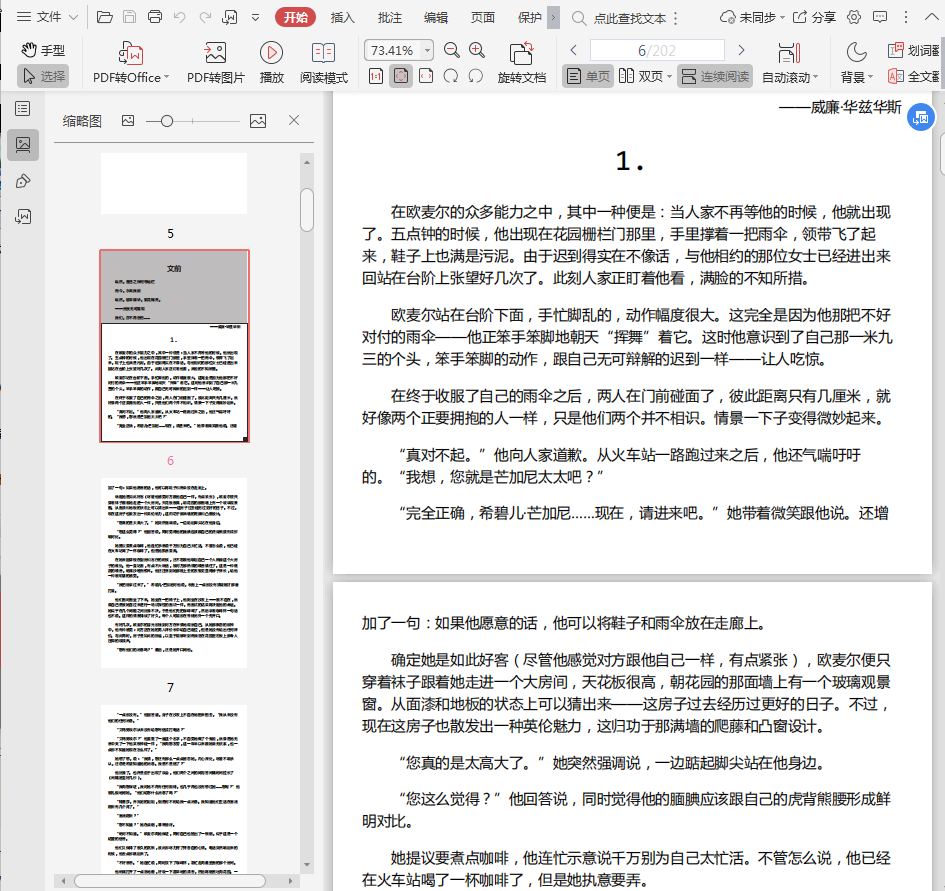
Task: Click the redo arrow icon
Action: tap(205, 17)
